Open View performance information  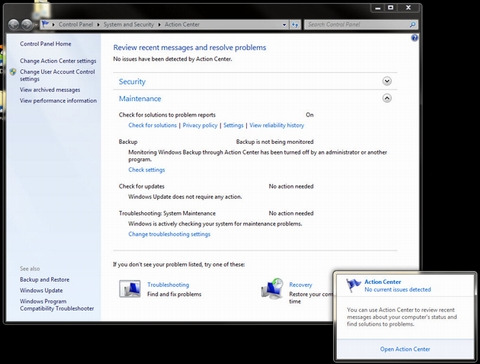click(x=58, y=100)
